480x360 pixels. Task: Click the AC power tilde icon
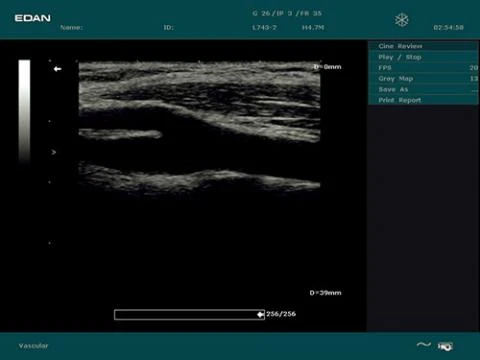pyautogui.click(x=424, y=345)
